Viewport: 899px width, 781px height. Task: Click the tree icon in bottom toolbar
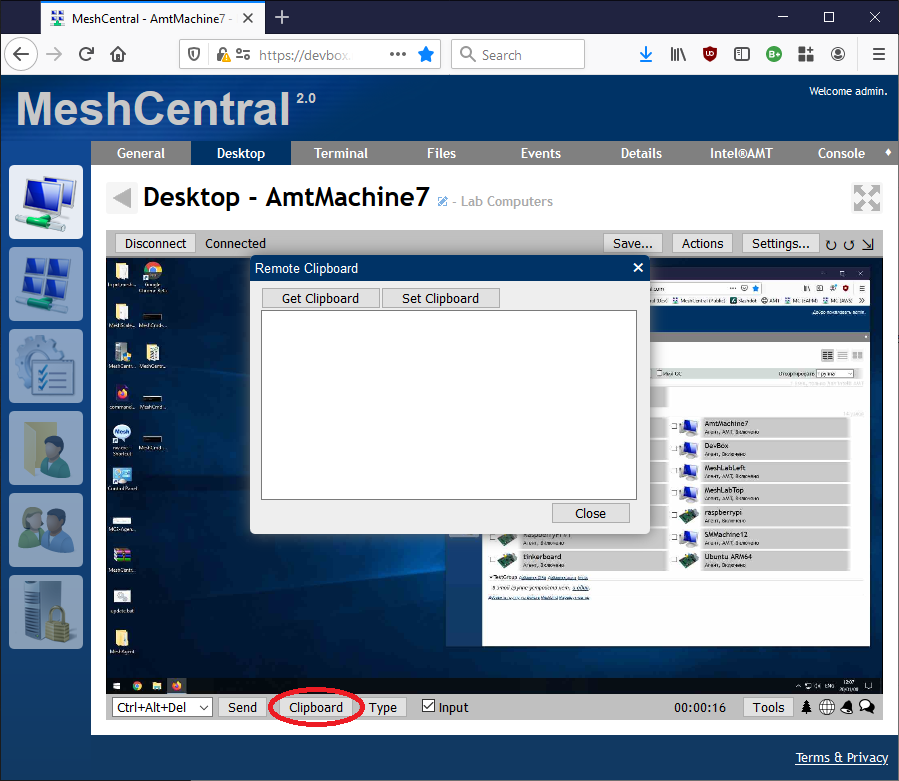806,707
